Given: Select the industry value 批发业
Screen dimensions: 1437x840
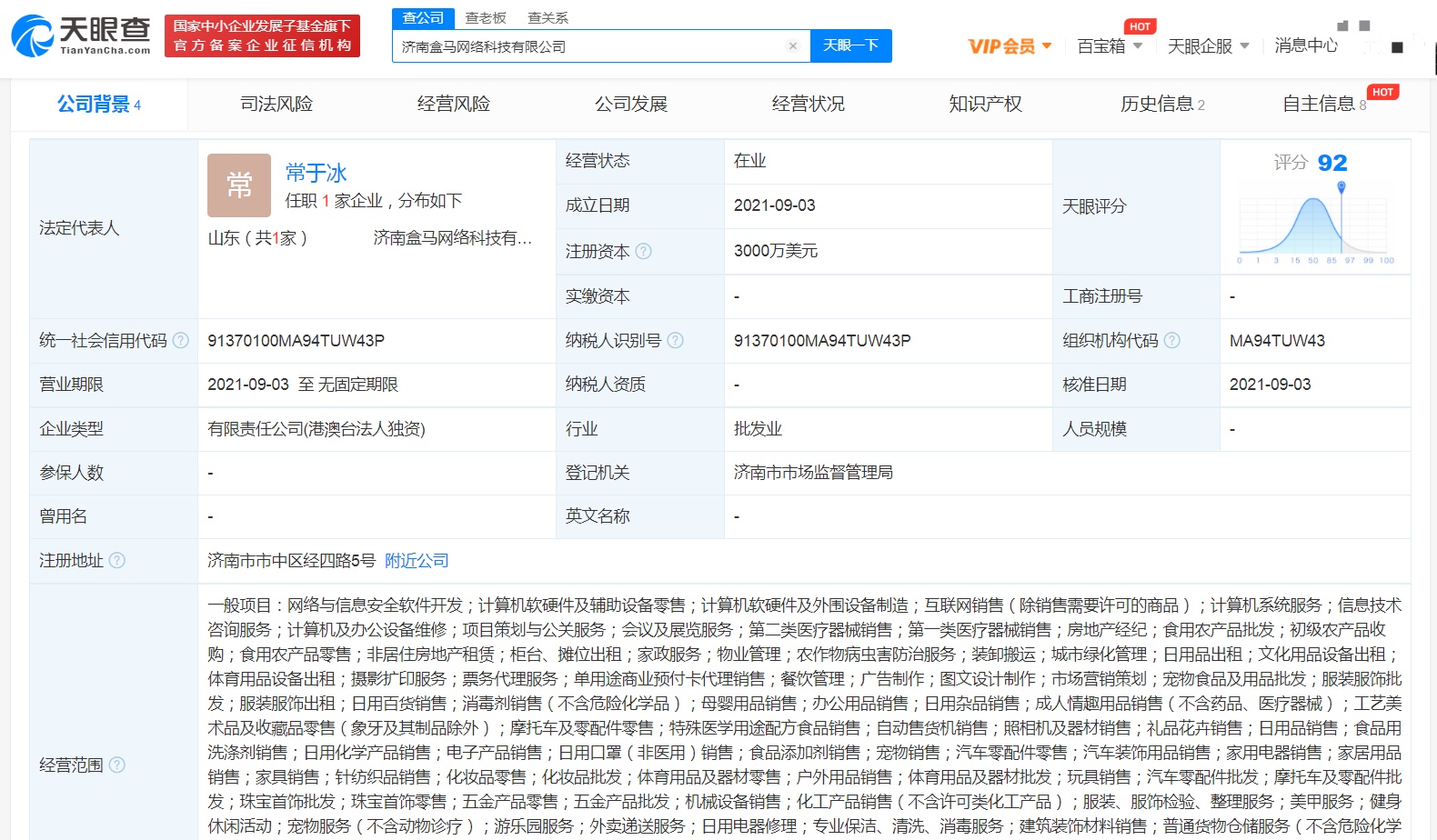Looking at the screenshot, I should (x=758, y=428).
